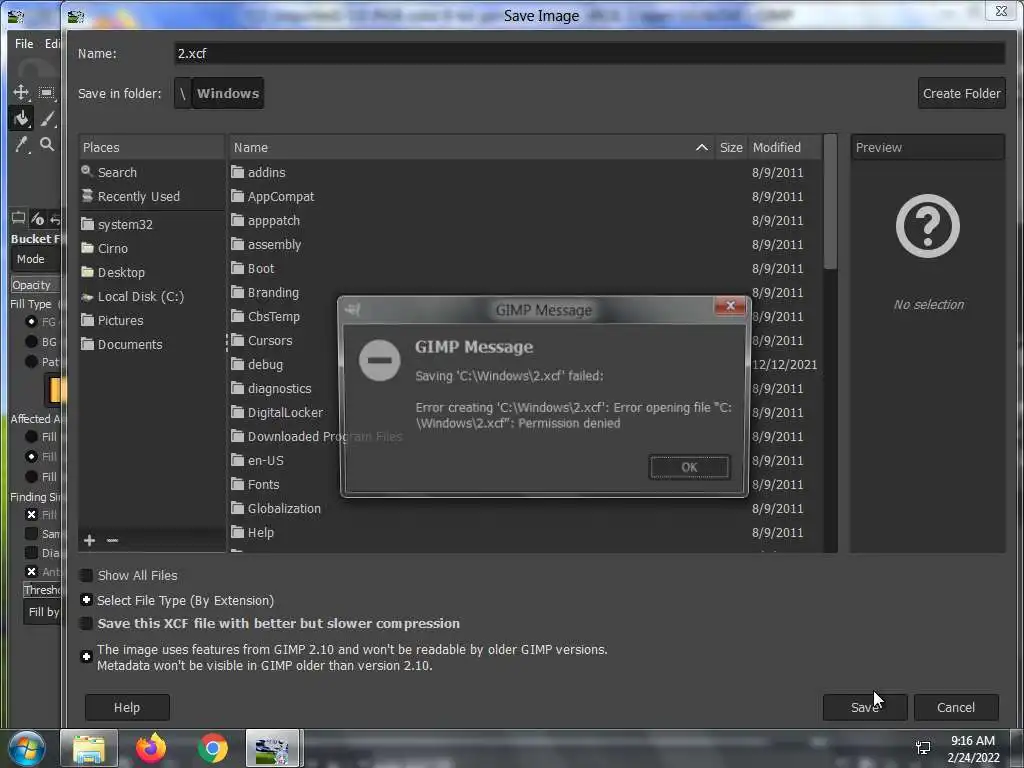Select the Bucket Fill tool
Viewport: 1024px width, 768px height.
[x=21, y=118]
